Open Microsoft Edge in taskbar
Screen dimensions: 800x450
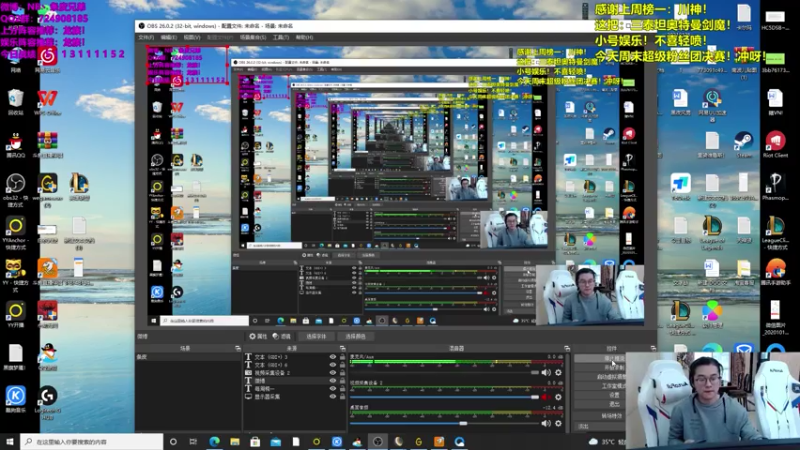(214, 441)
